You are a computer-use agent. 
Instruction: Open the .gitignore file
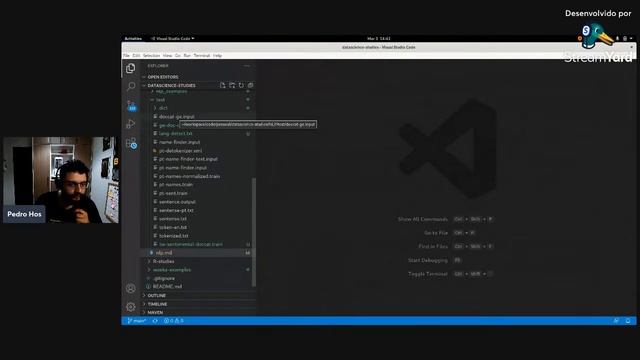196,278
